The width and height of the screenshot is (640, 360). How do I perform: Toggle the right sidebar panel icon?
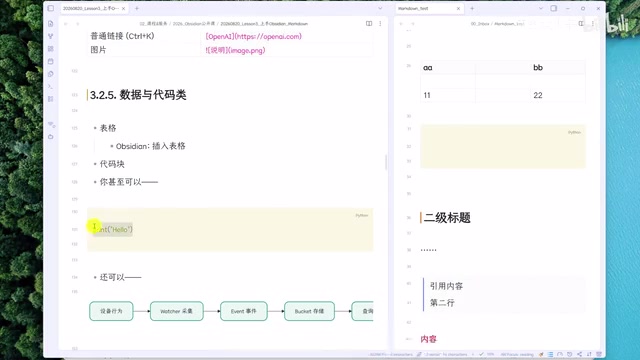[553, 8]
